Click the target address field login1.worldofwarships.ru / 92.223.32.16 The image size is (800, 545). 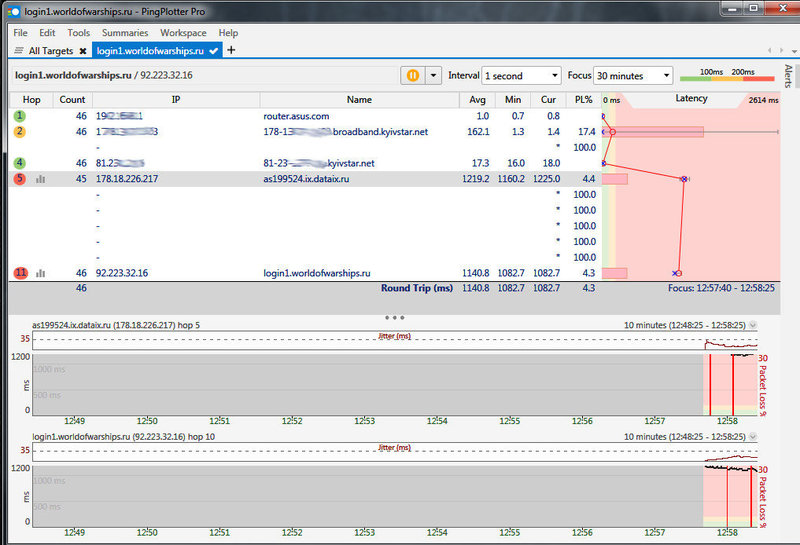point(204,76)
